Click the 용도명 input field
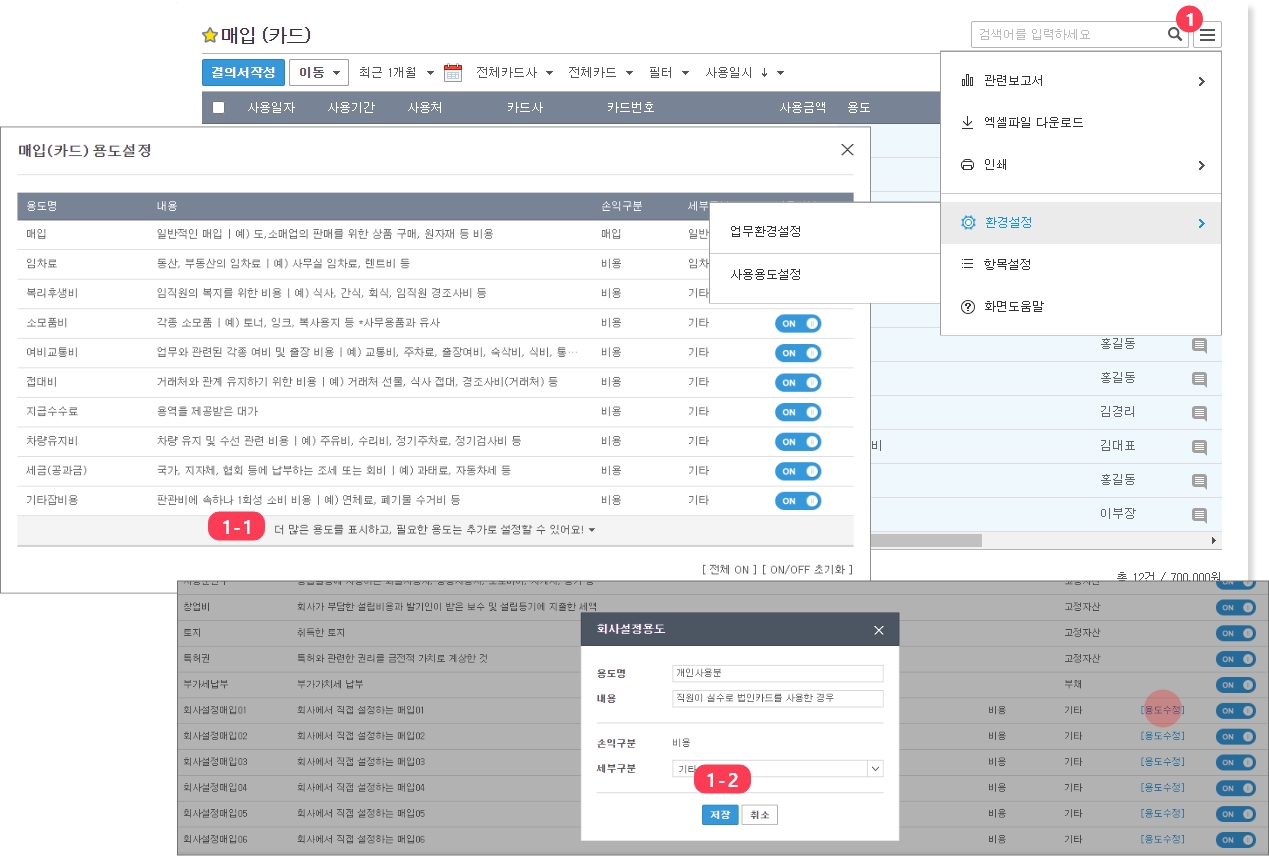1269x856 pixels. point(778,673)
